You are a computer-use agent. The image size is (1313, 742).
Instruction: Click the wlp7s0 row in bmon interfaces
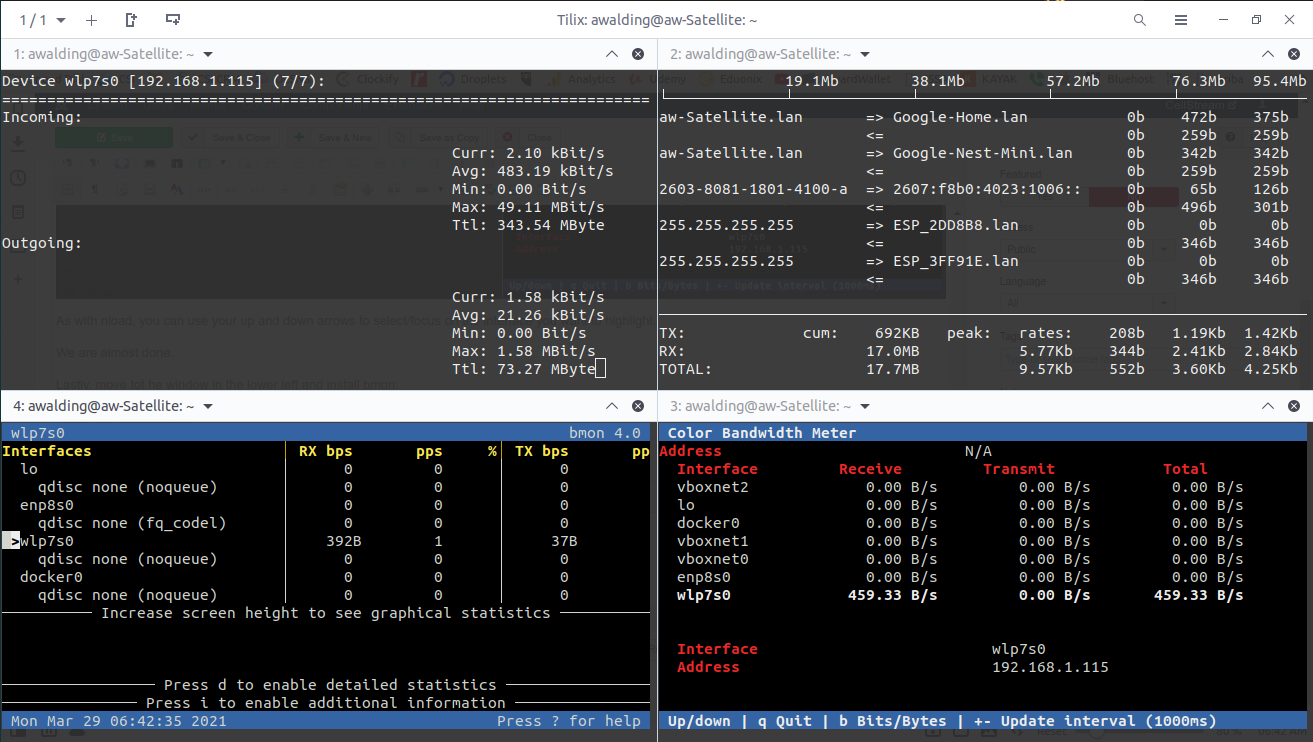click(x=47, y=541)
